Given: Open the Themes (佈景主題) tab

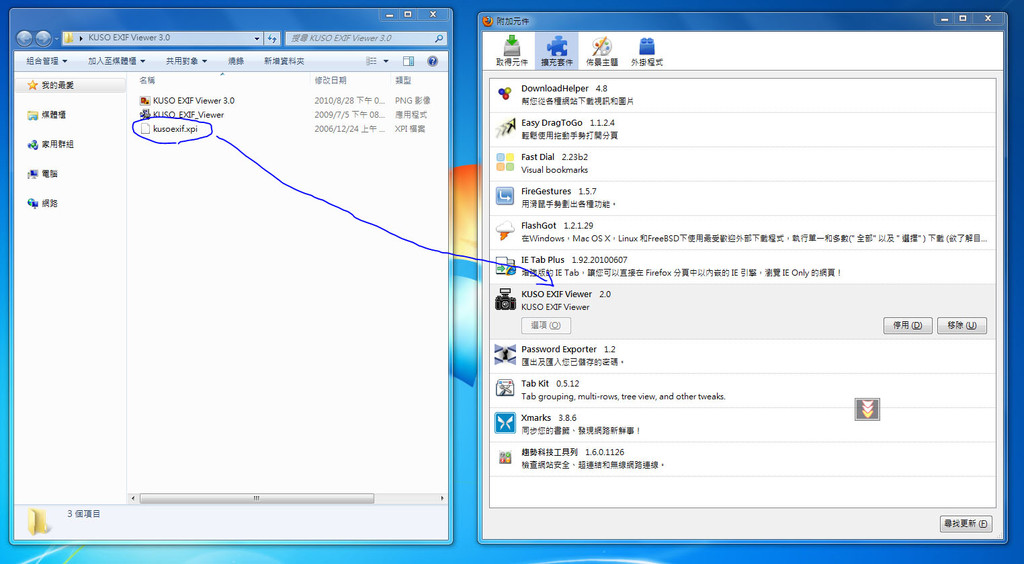Looking at the screenshot, I should click(601, 51).
